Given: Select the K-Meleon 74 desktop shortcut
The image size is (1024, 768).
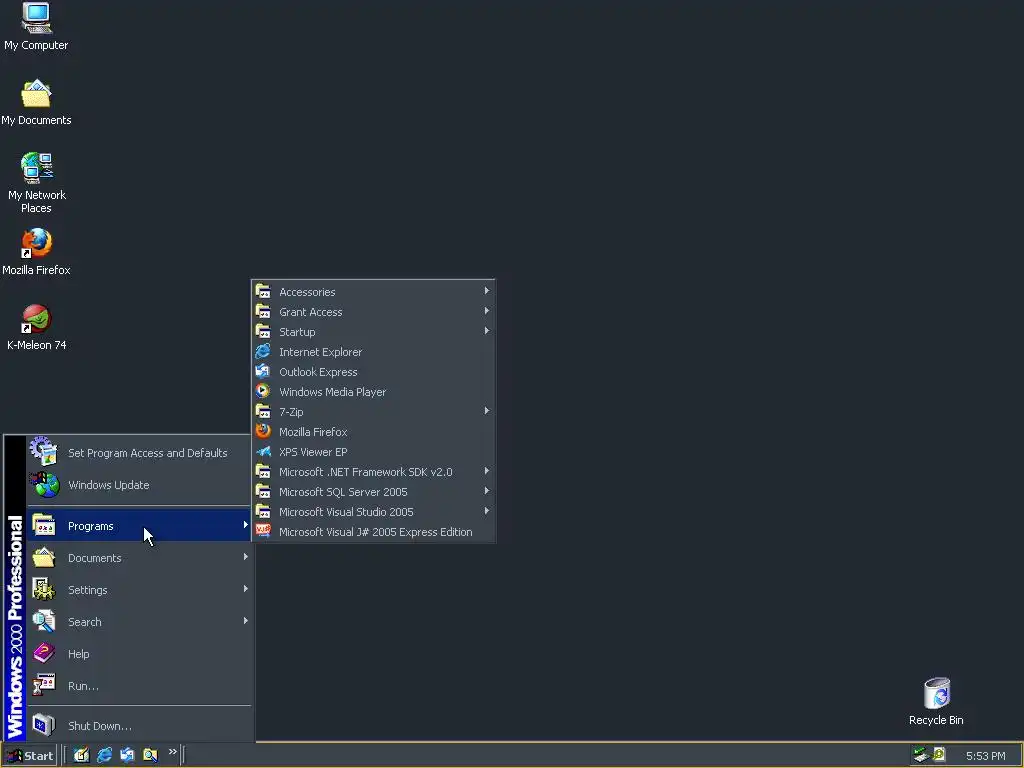Looking at the screenshot, I should [36, 327].
